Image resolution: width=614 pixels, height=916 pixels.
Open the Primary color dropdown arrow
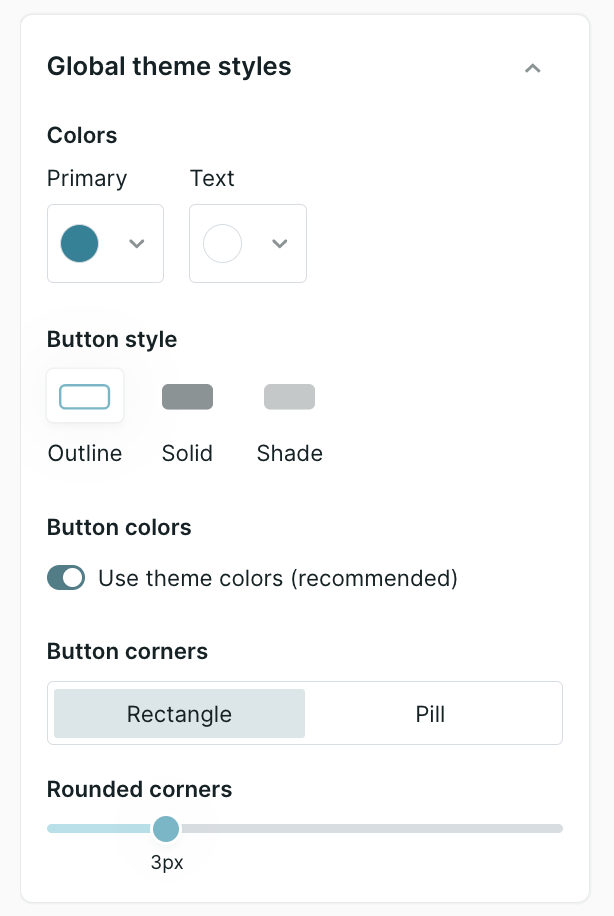tap(137, 244)
